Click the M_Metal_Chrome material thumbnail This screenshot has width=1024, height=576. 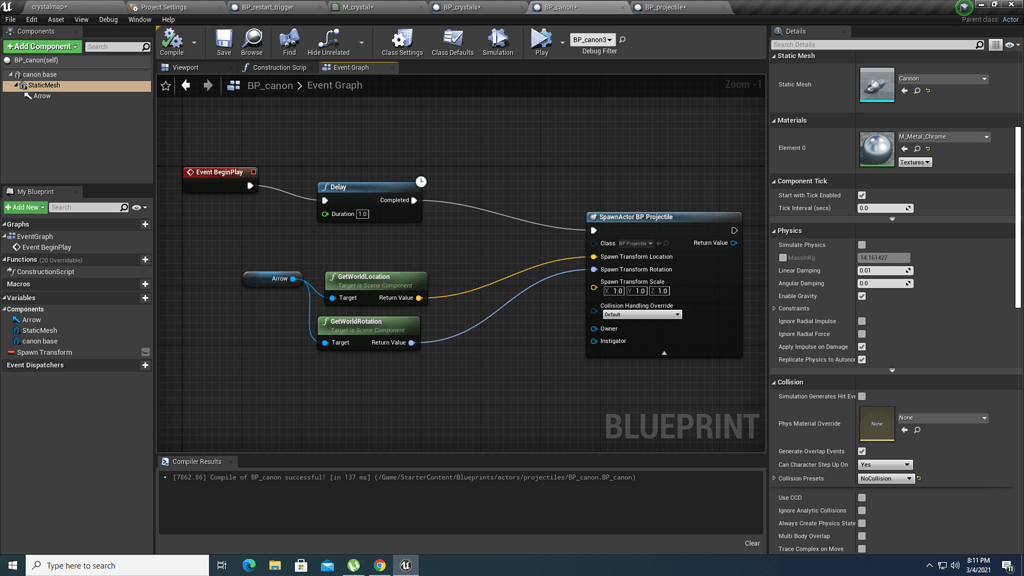(877, 149)
